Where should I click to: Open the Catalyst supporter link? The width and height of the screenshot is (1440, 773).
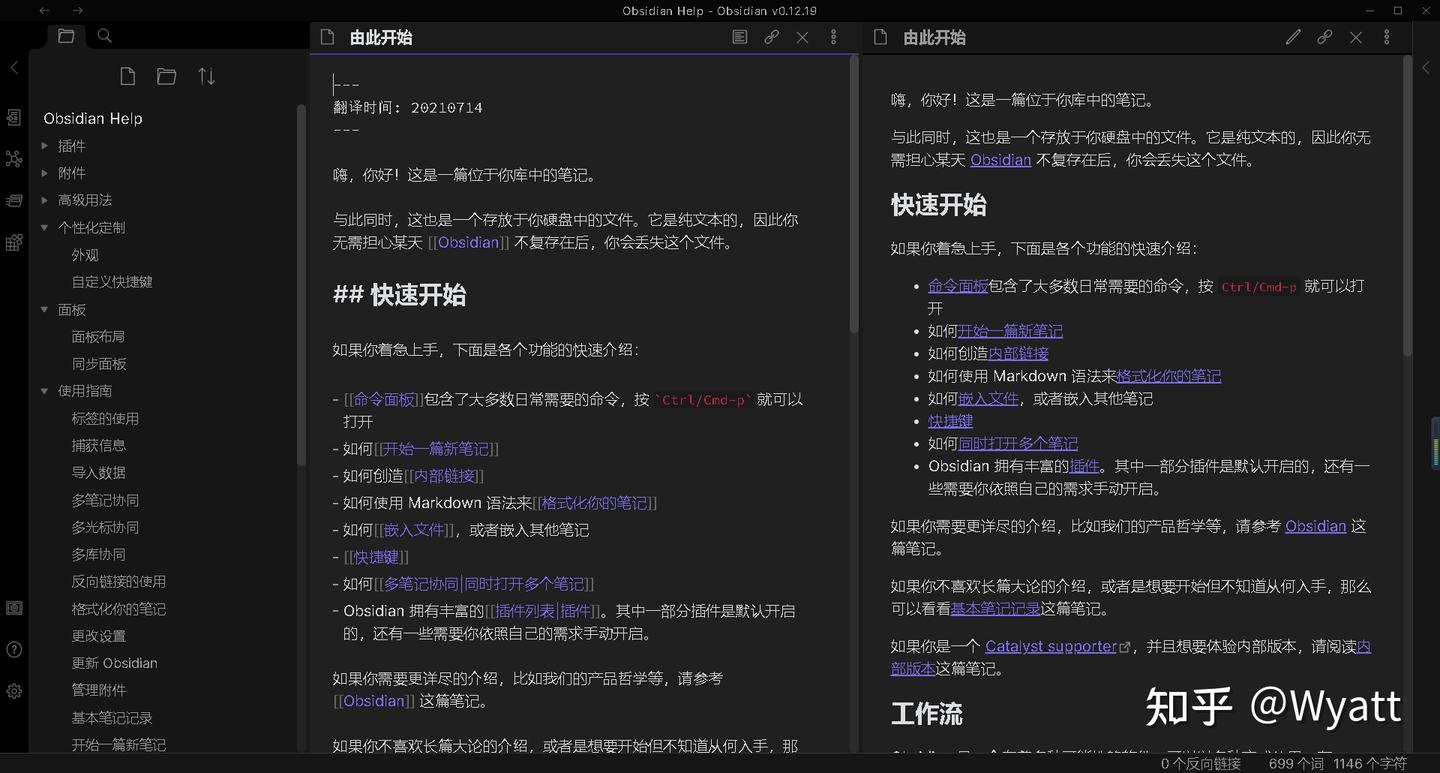pyautogui.click(x=1051, y=645)
